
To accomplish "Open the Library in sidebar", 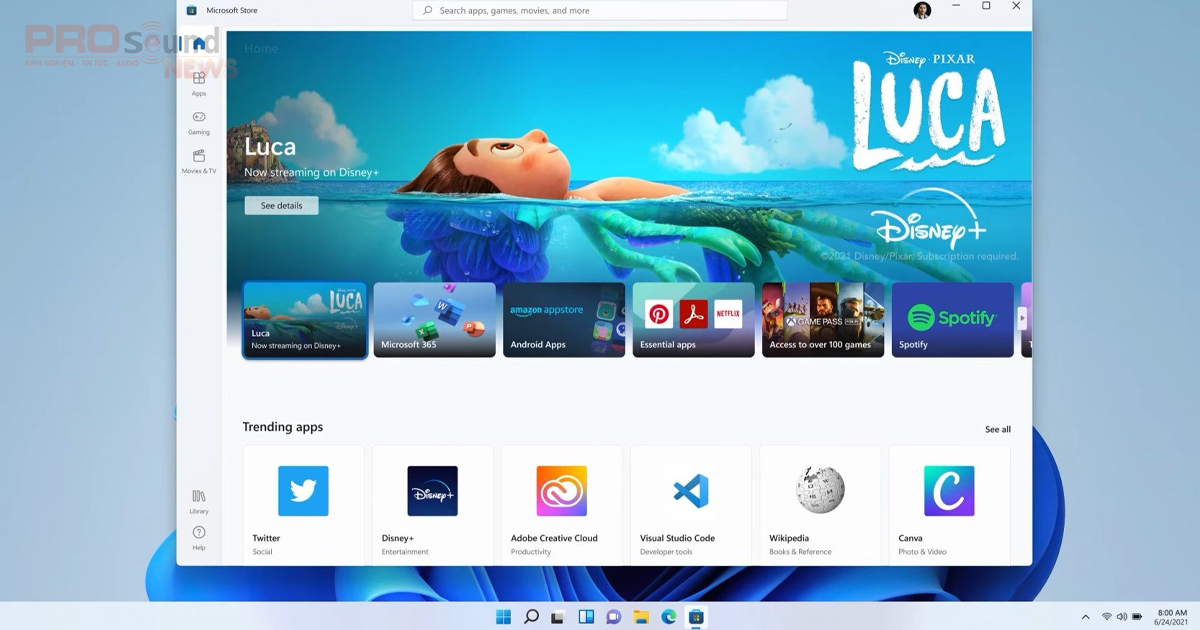I will pyautogui.click(x=199, y=501).
